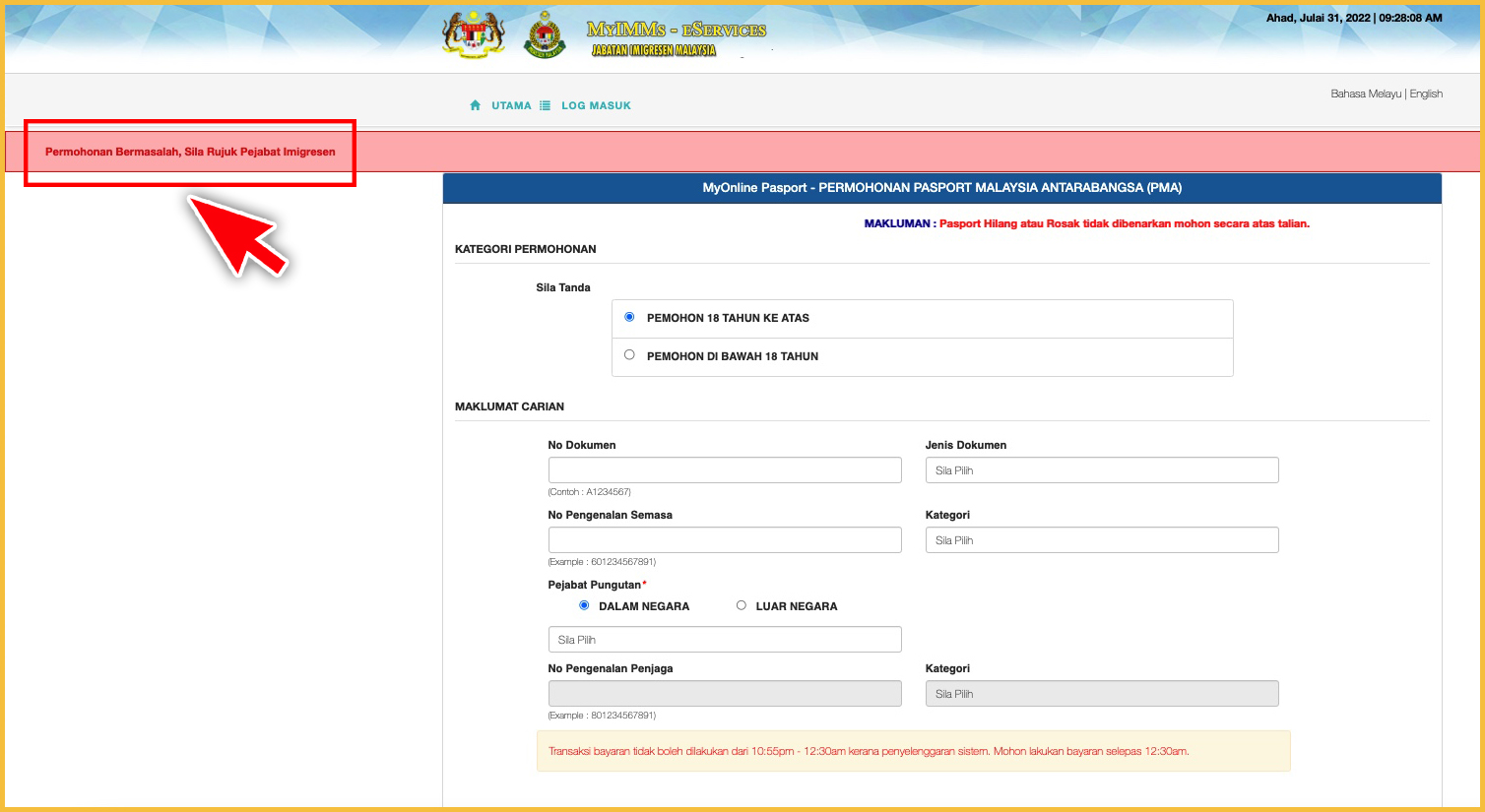The height and width of the screenshot is (812, 1485).
Task: Click the No Dokumen input field
Action: 724,470
